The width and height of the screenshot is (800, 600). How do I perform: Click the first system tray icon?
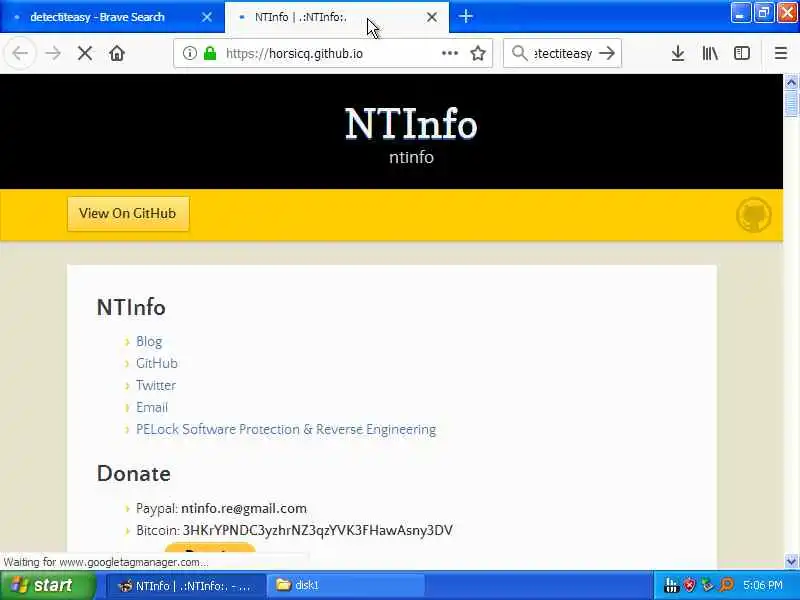671,585
